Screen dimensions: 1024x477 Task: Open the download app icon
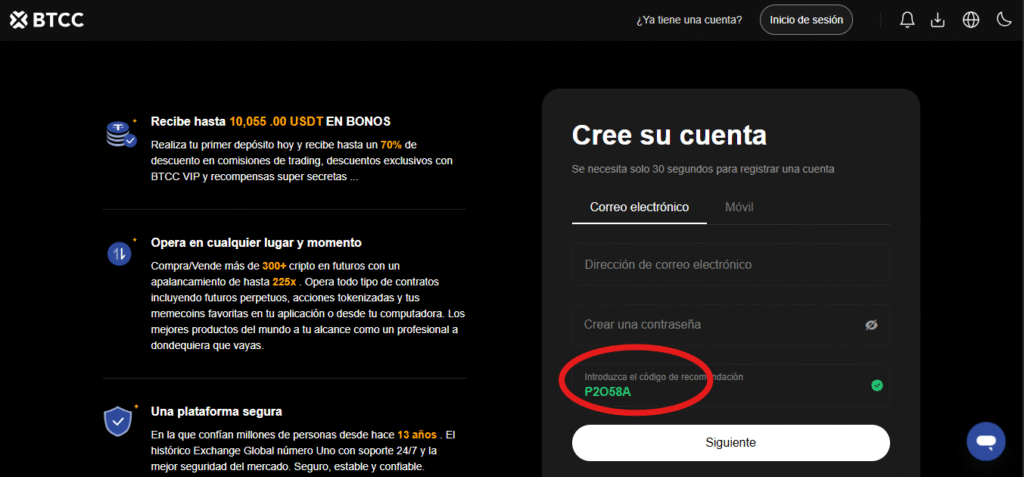[x=938, y=20]
